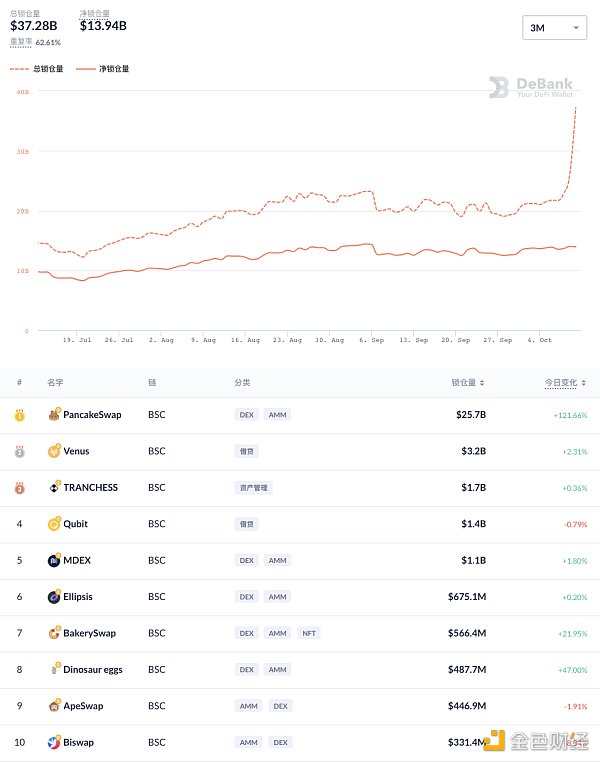
Task: Click the BakerySwap logo icon
Action: pyautogui.click(x=54, y=633)
